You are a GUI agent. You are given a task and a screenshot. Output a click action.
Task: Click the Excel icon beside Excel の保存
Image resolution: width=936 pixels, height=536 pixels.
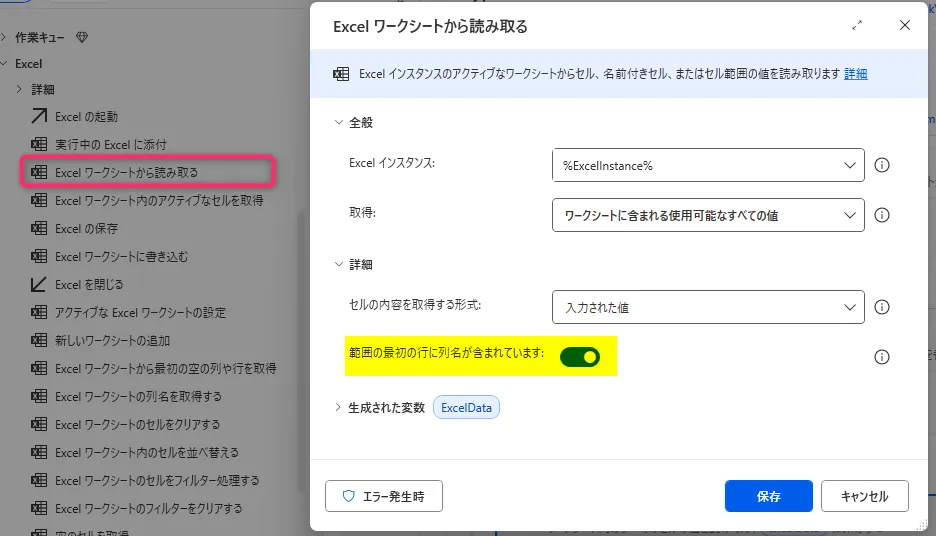click(40, 229)
